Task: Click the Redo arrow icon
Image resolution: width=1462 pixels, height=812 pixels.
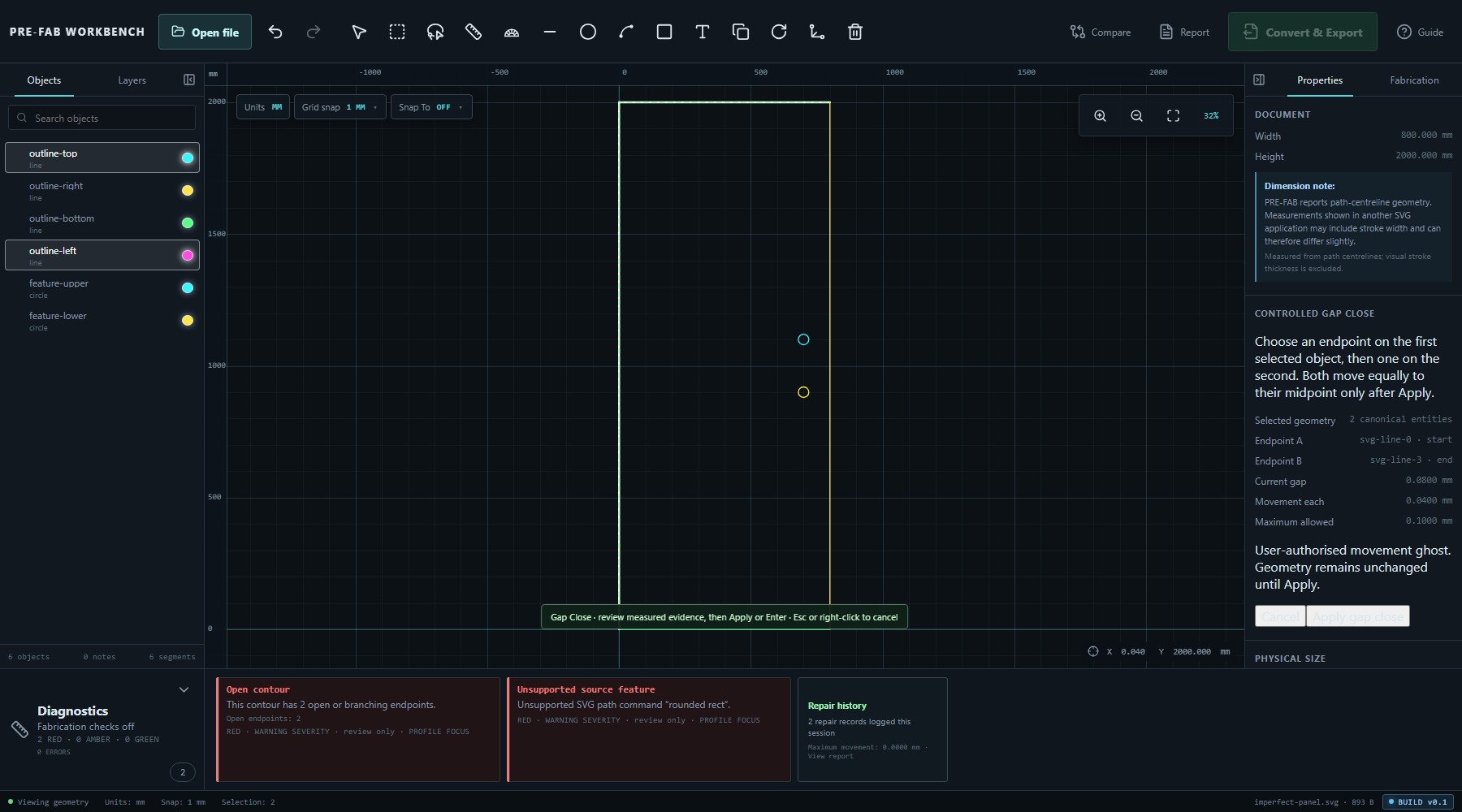Action: (314, 32)
